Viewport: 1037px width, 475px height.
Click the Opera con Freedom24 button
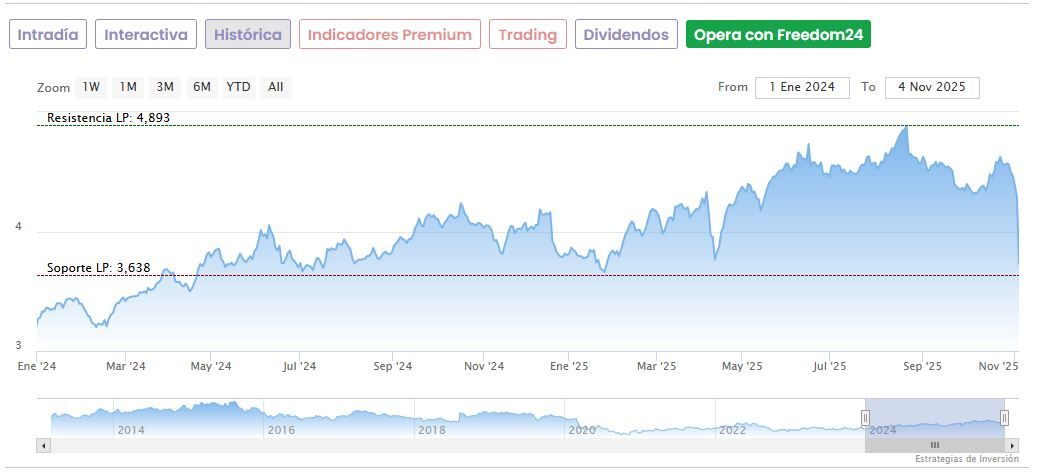click(778, 35)
